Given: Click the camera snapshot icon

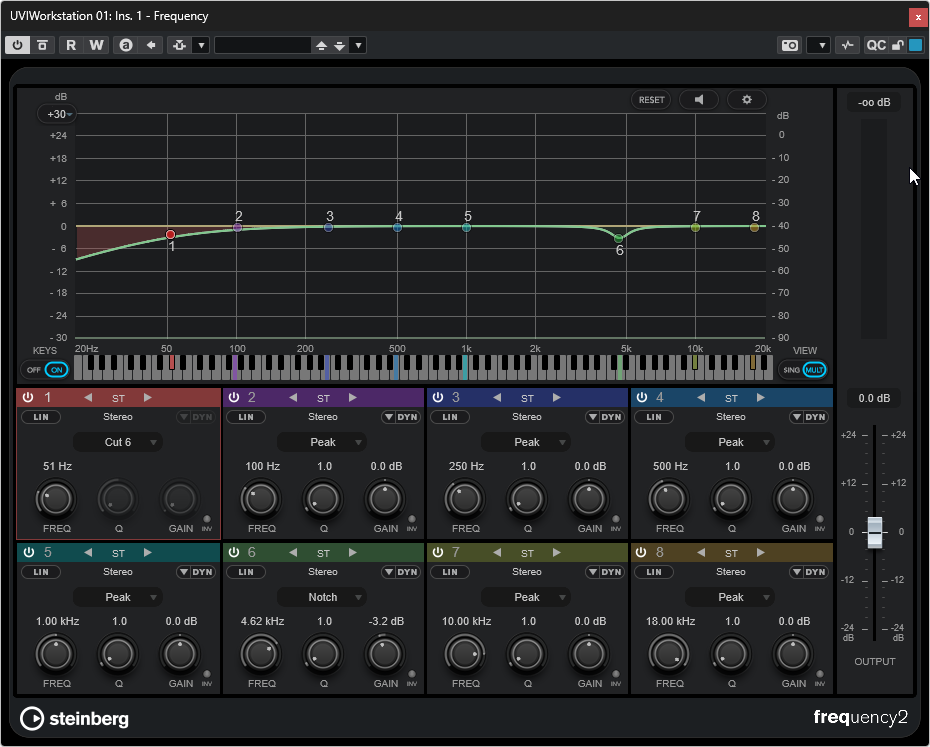Looking at the screenshot, I should [789, 45].
